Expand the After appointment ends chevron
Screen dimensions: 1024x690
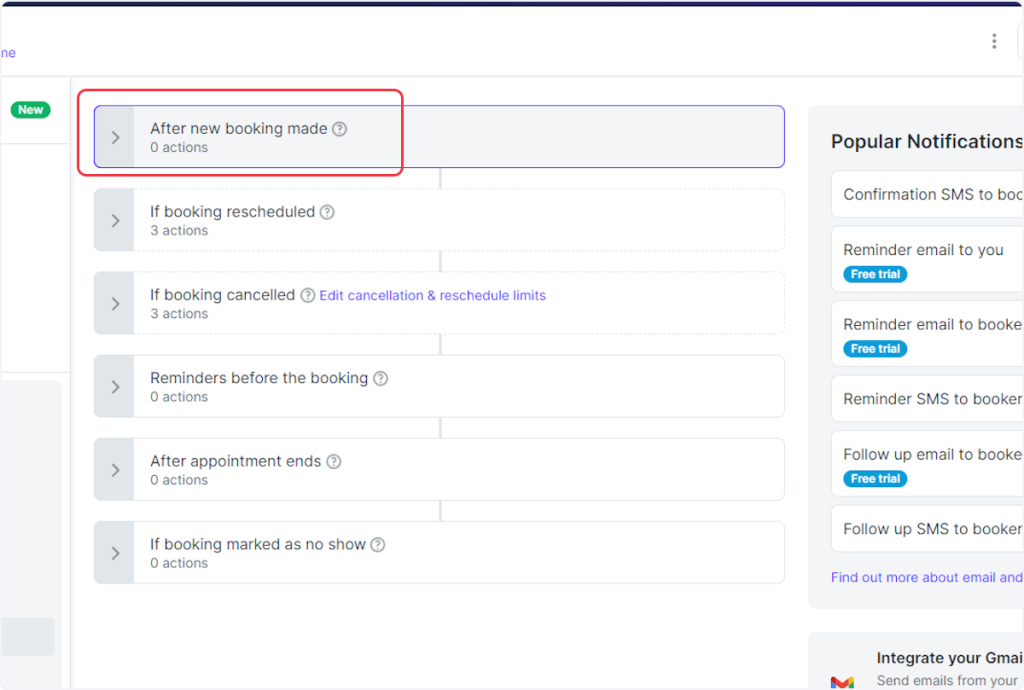tap(115, 469)
